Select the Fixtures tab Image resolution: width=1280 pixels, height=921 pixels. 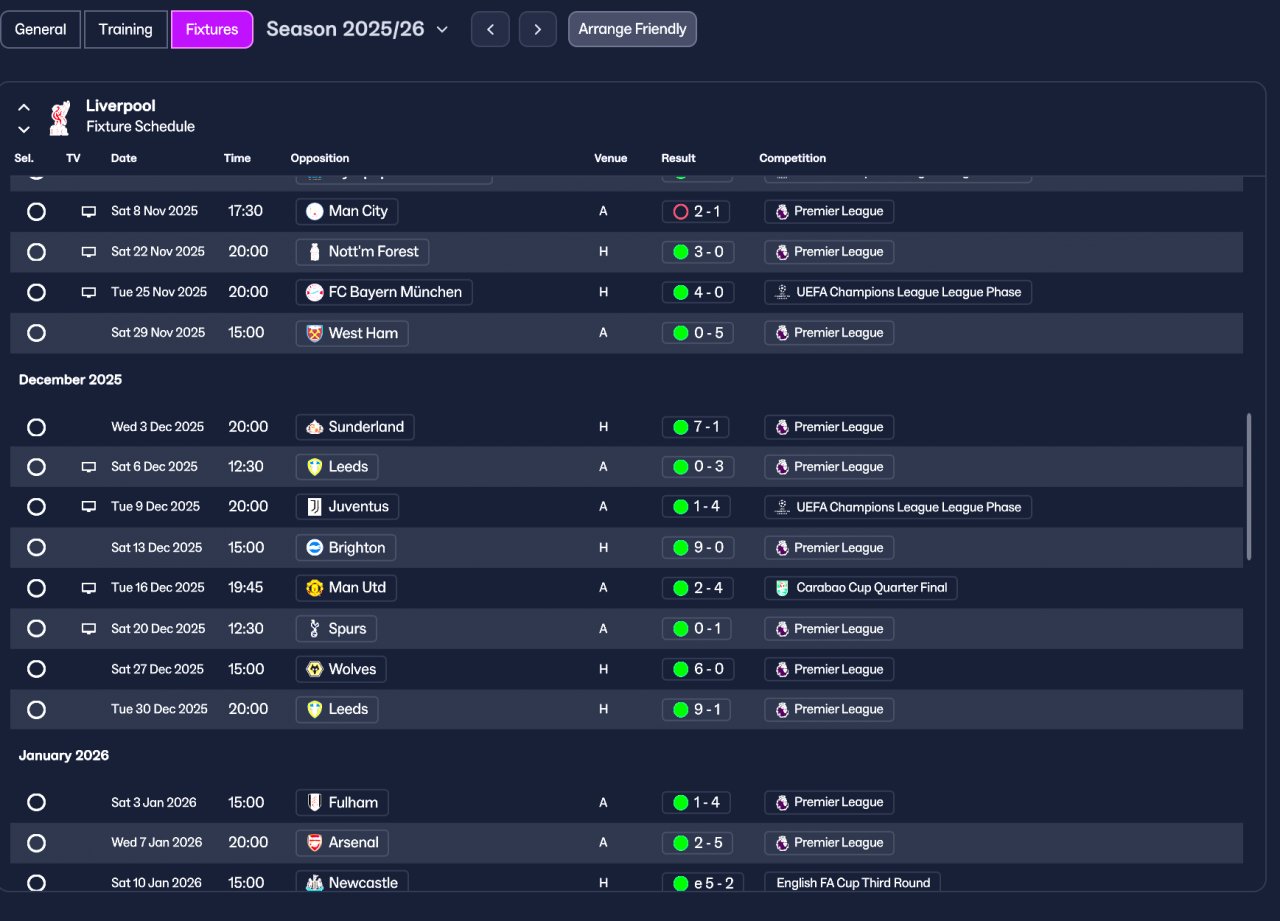pos(212,29)
